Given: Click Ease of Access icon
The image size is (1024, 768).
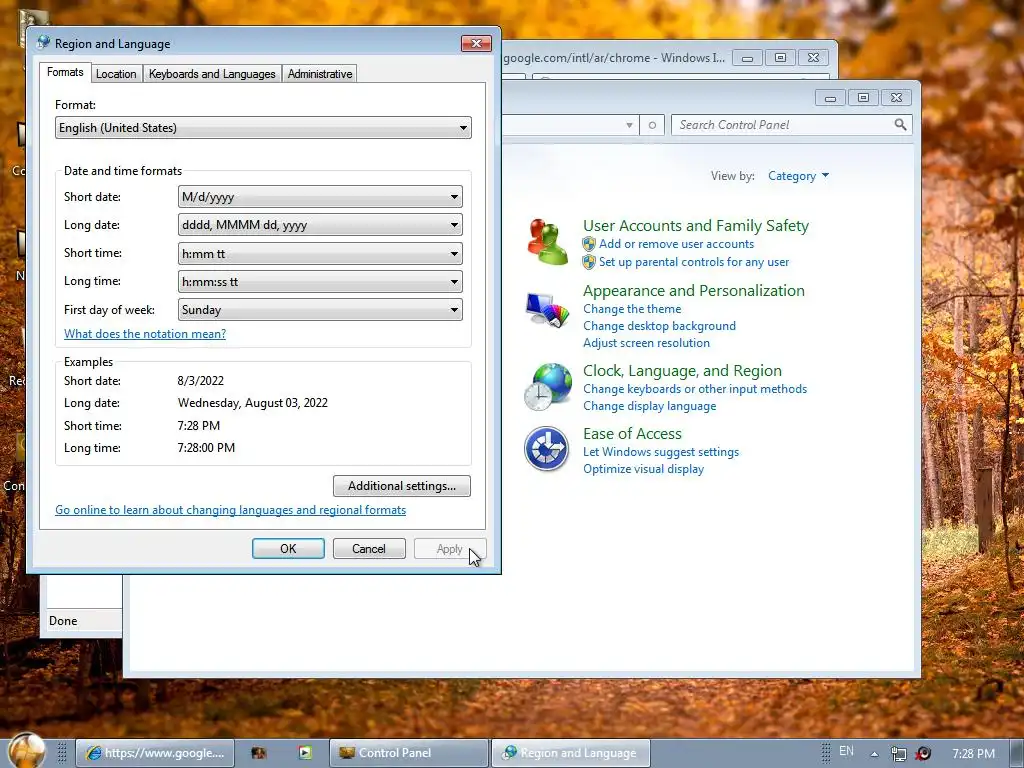Looking at the screenshot, I should (547, 449).
